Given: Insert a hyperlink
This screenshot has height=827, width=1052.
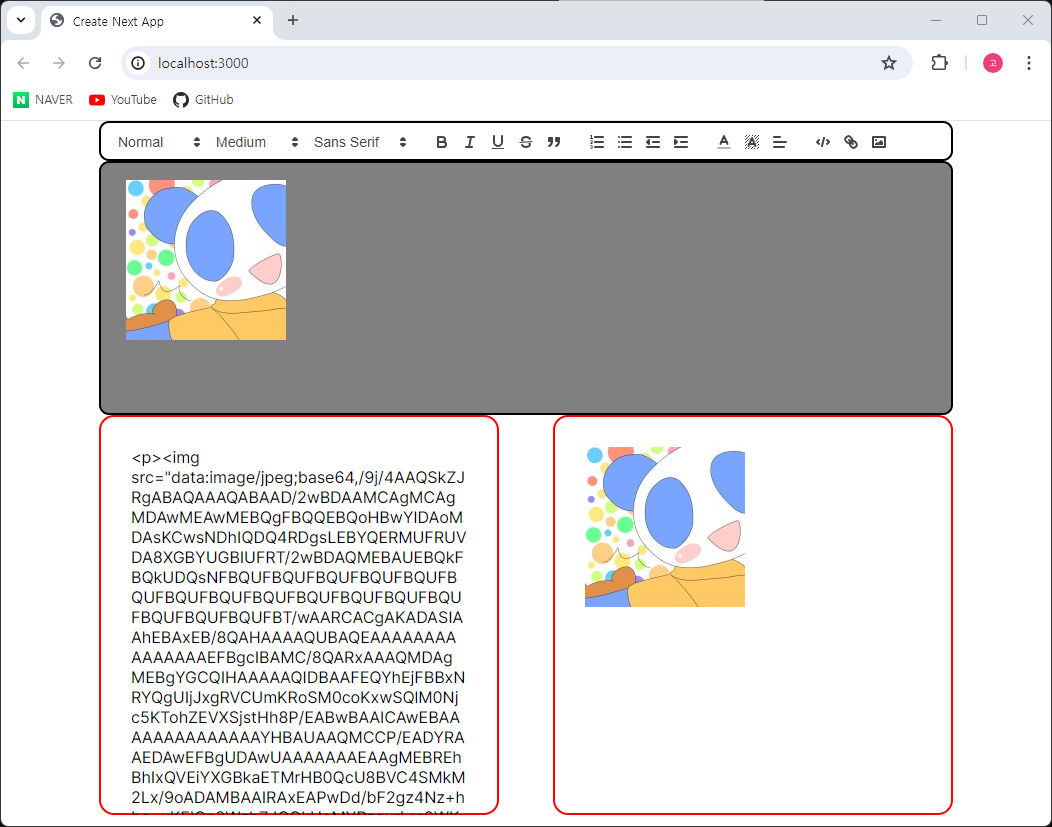Looking at the screenshot, I should point(851,142).
